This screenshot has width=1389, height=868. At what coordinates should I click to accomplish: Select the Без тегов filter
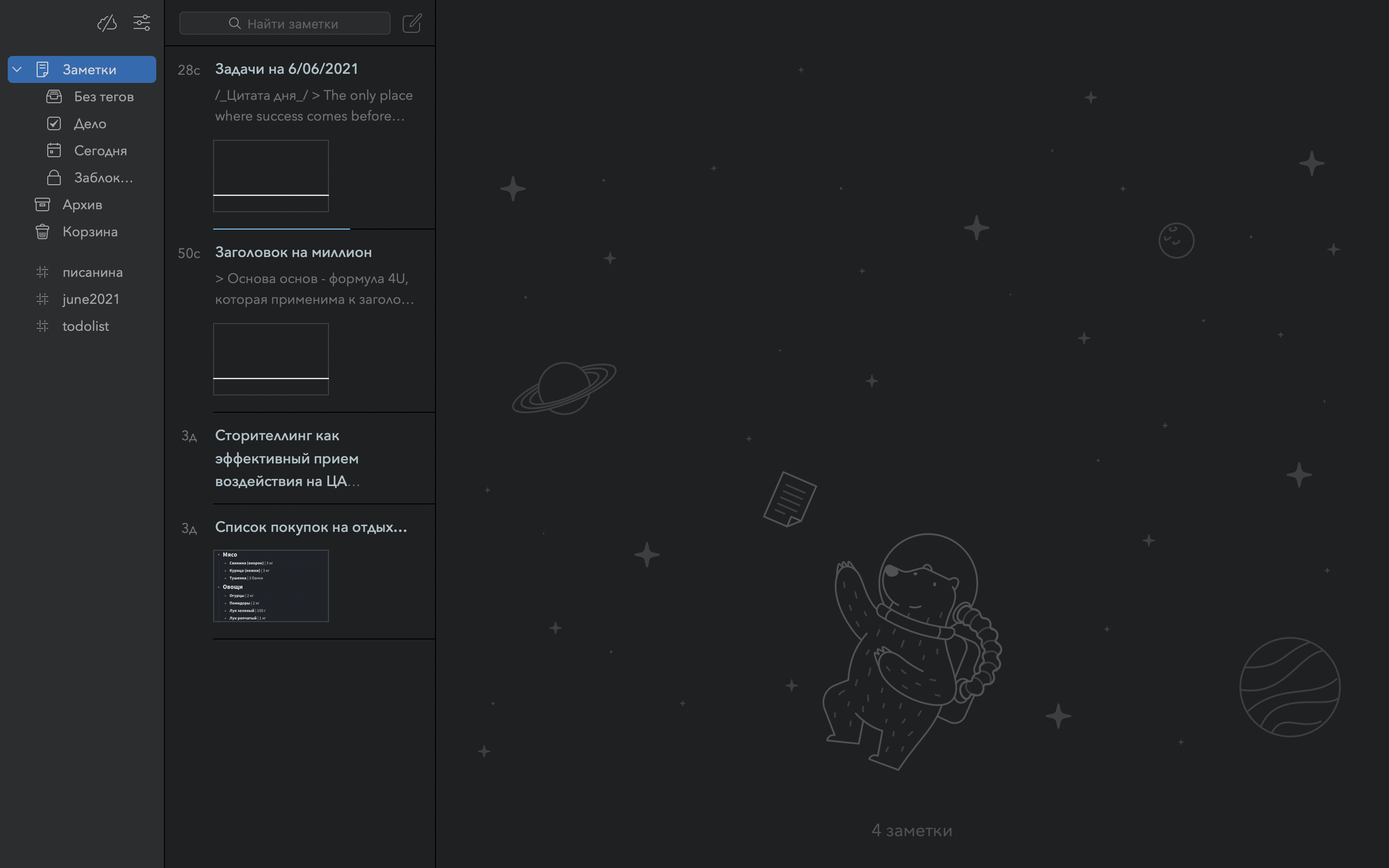click(103, 97)
